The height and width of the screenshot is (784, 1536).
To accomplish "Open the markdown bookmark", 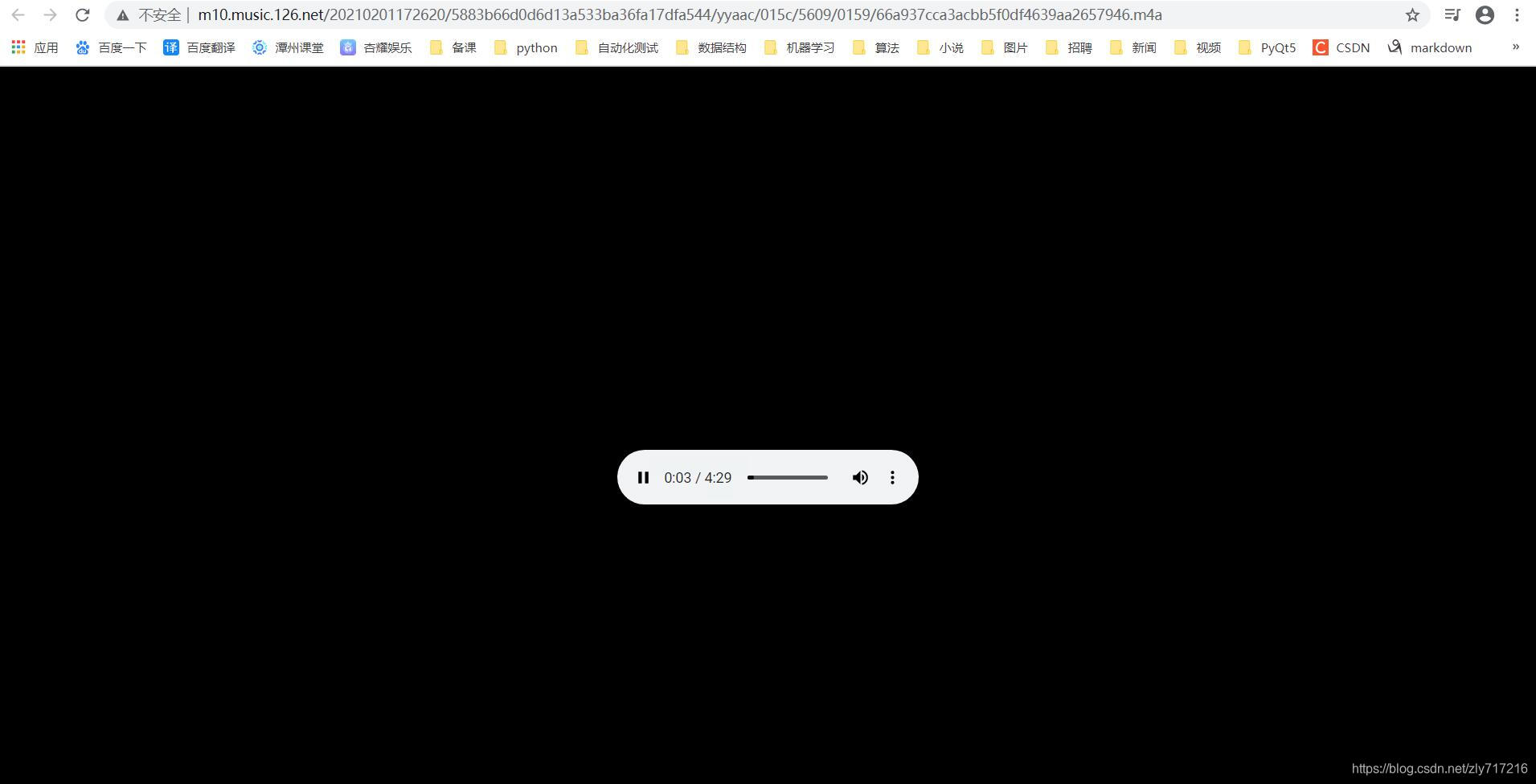I will tap(1431, 47).
